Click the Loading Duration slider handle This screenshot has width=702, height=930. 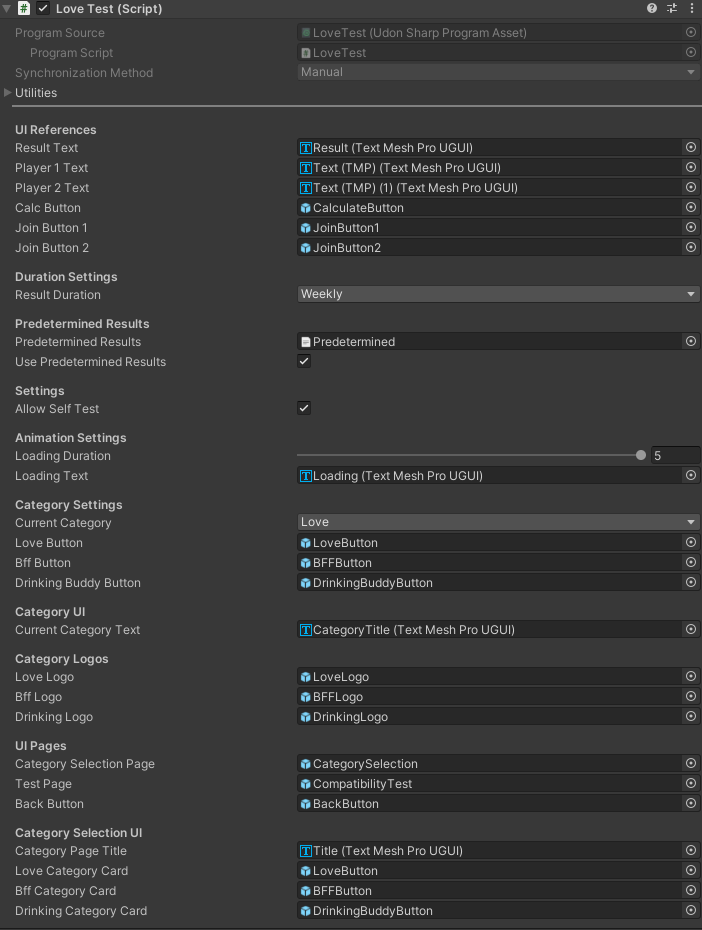tap(641, 456)
